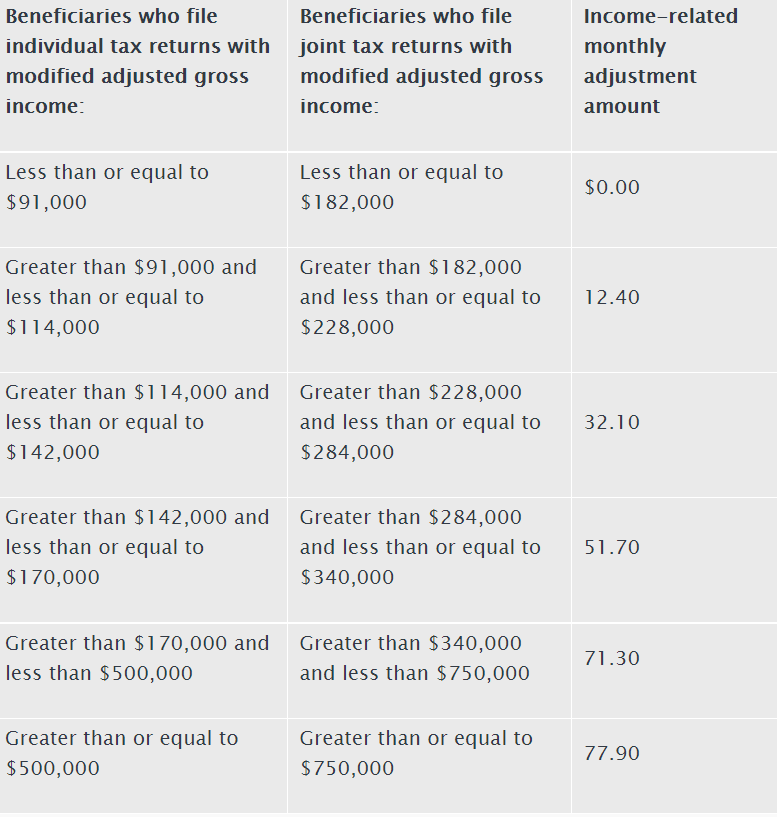
Task: Select the 'Greater than or equal to $500,000' cell
Action: [x=122, y=753]
